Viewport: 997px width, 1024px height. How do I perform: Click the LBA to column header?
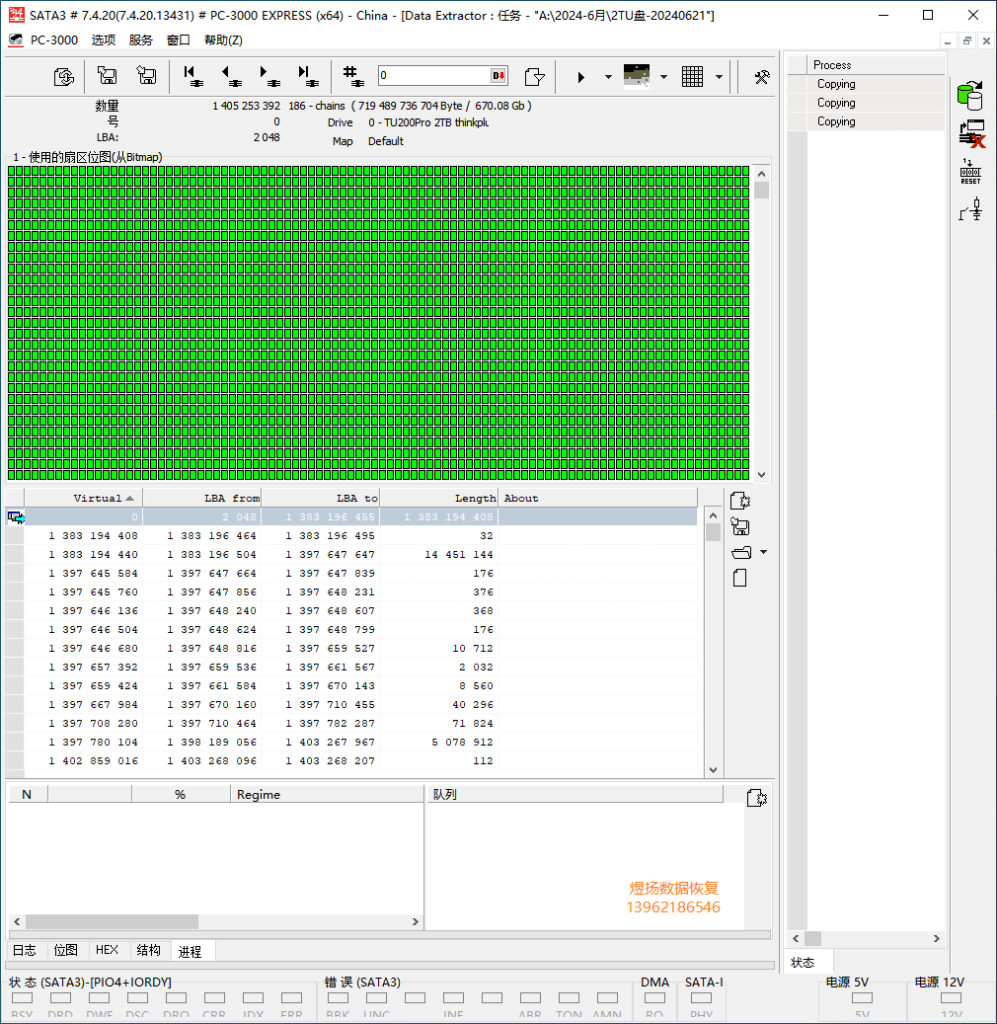[321, 498]
